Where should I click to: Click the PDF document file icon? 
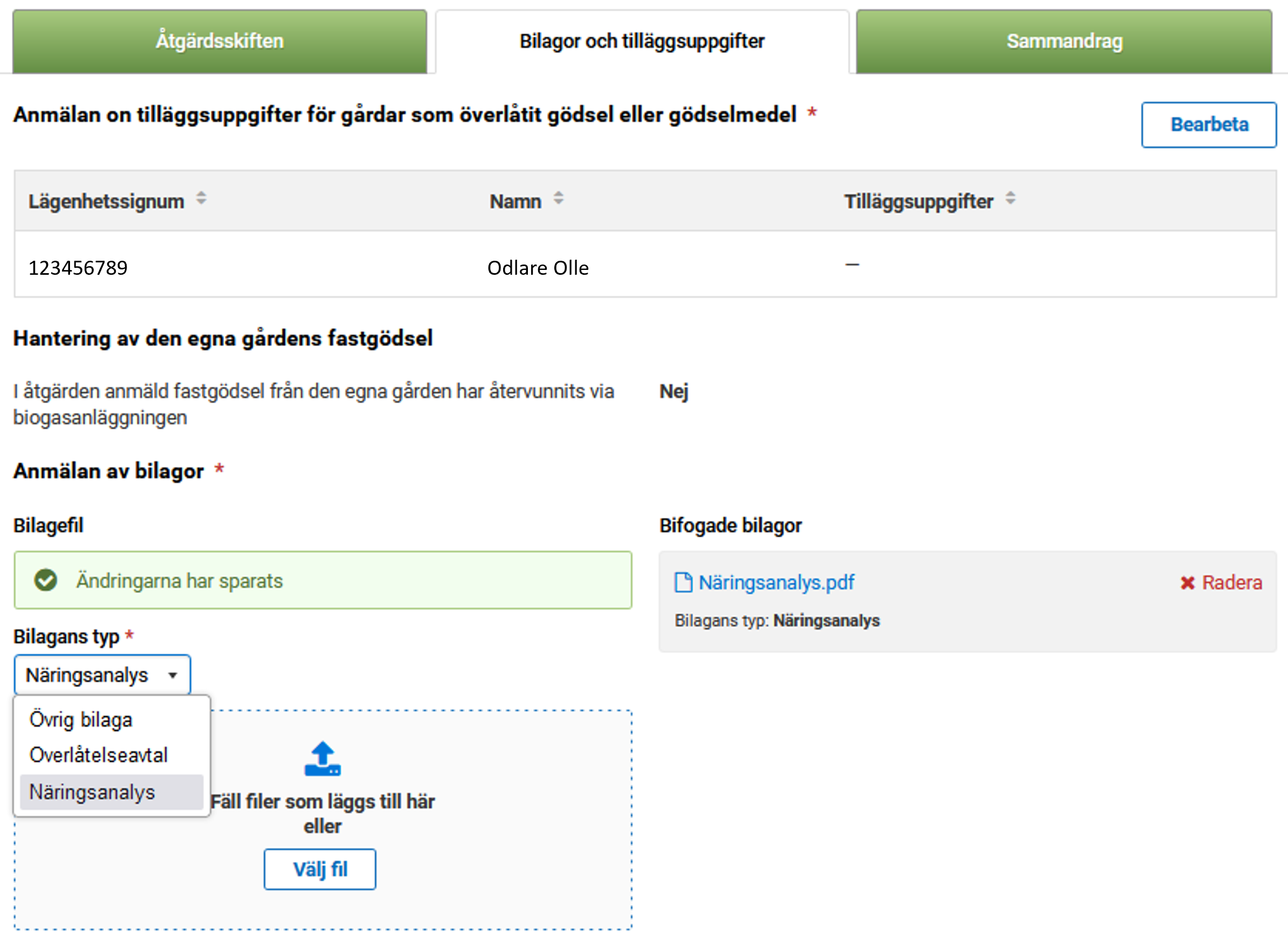(x=683, y=582)
